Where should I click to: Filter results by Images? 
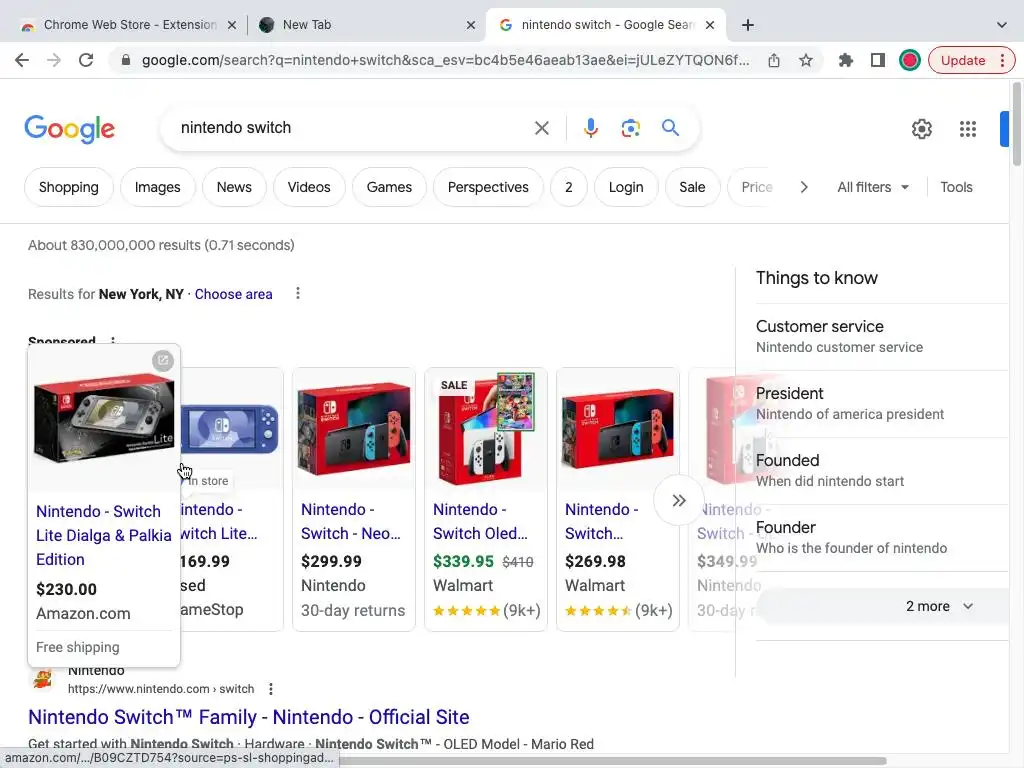[x=157, y=187]
